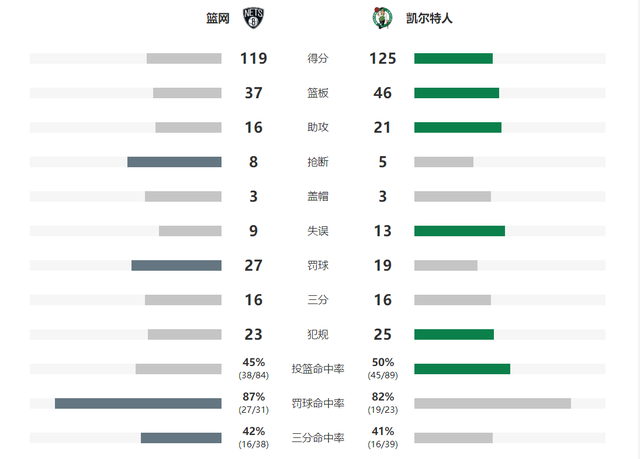This screenshot has height=459, width=640.
Task: Click the 失误 stat label
Action: (318, 231)
